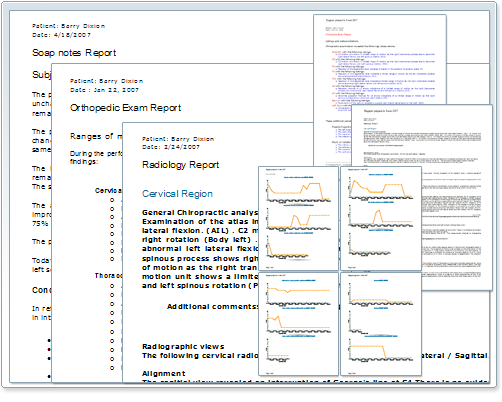Click the "Ranges of m" section heading
Screen dimensions: 502x402
(x=96, y=136)
